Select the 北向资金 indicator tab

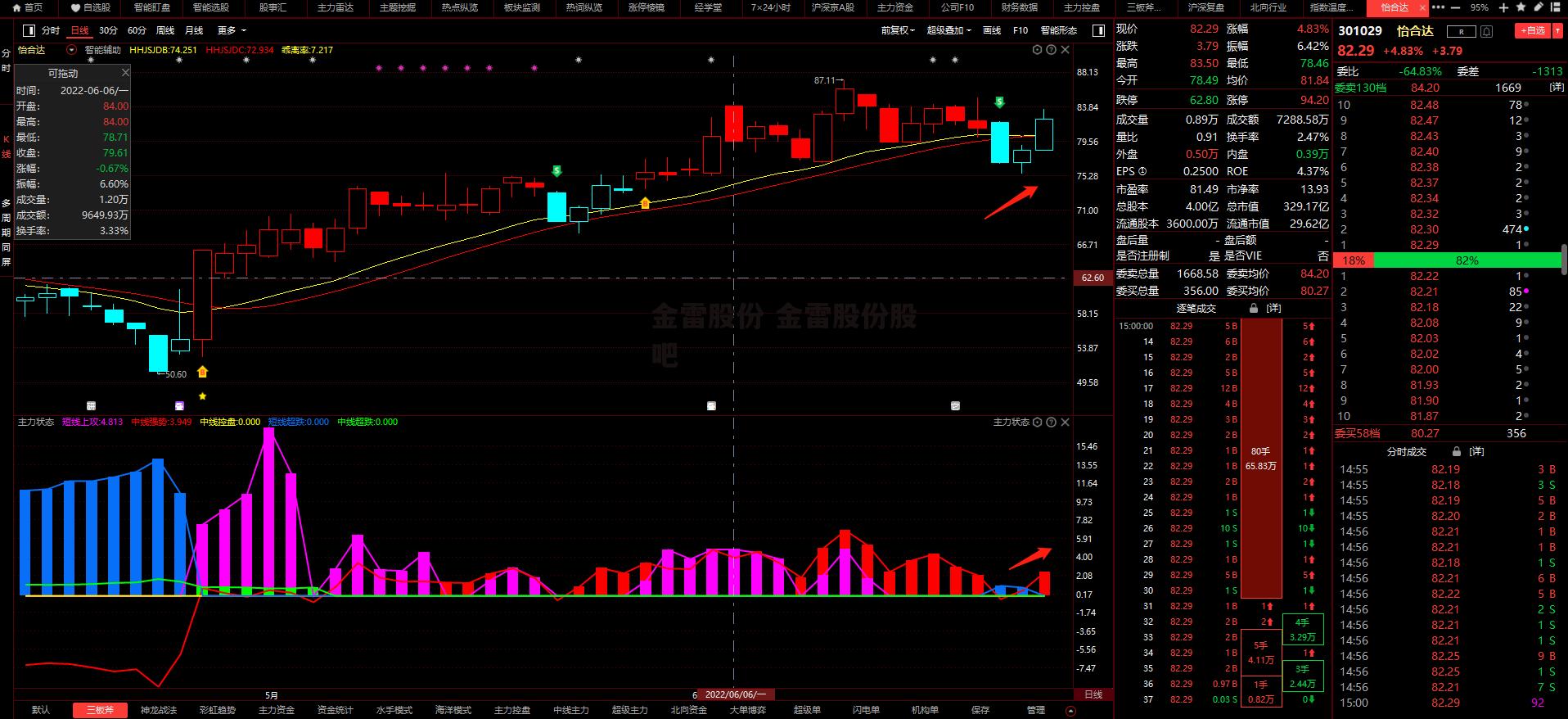click(689, 710)
